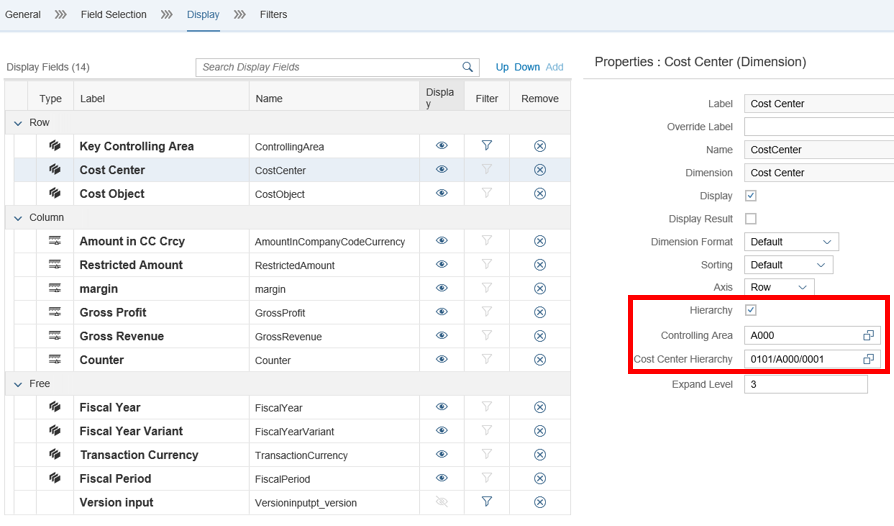Toggle visibility of margin field
This screenshot has width=894, height=526.
coord(442,288)
